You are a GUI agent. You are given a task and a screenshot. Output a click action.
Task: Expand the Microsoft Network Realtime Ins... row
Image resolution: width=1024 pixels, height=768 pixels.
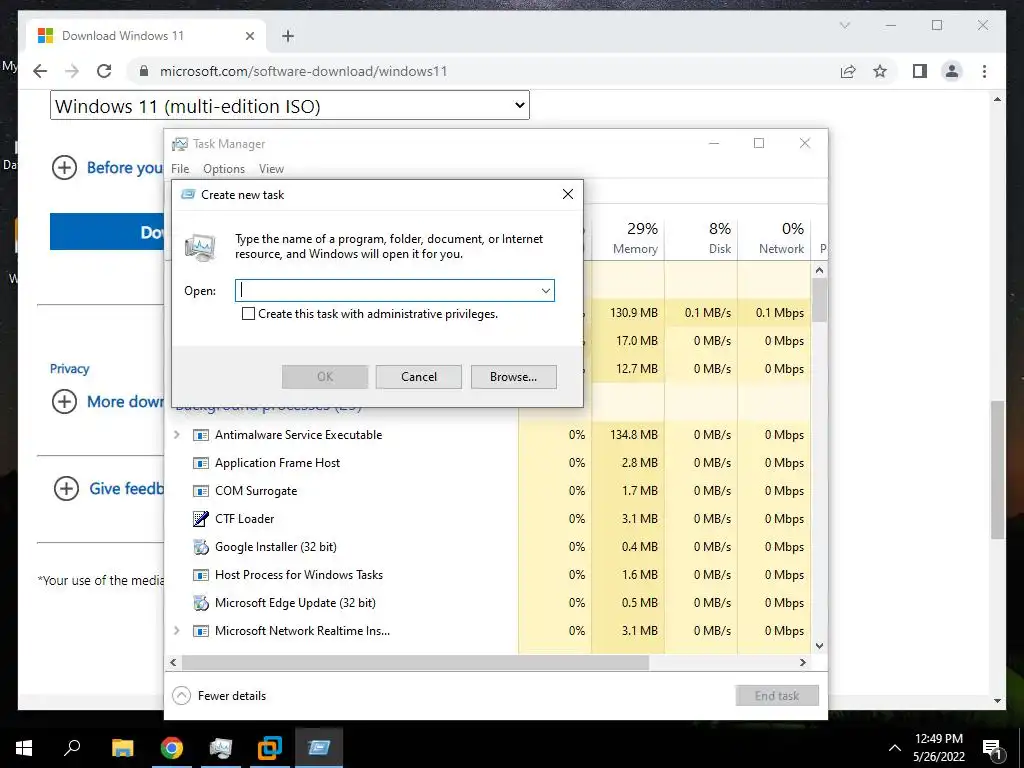pyautogui.click(x=176, y=632)
